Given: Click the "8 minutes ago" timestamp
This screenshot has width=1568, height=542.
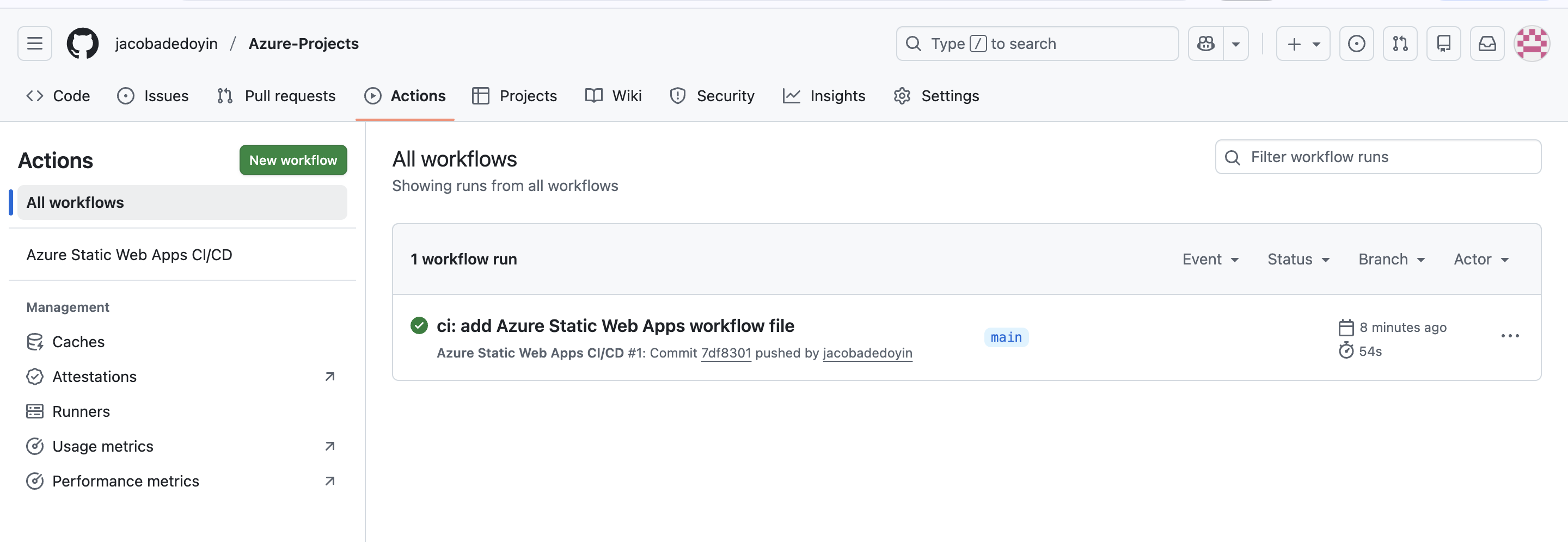Looking at the screenshot, I should point(1402,327).
